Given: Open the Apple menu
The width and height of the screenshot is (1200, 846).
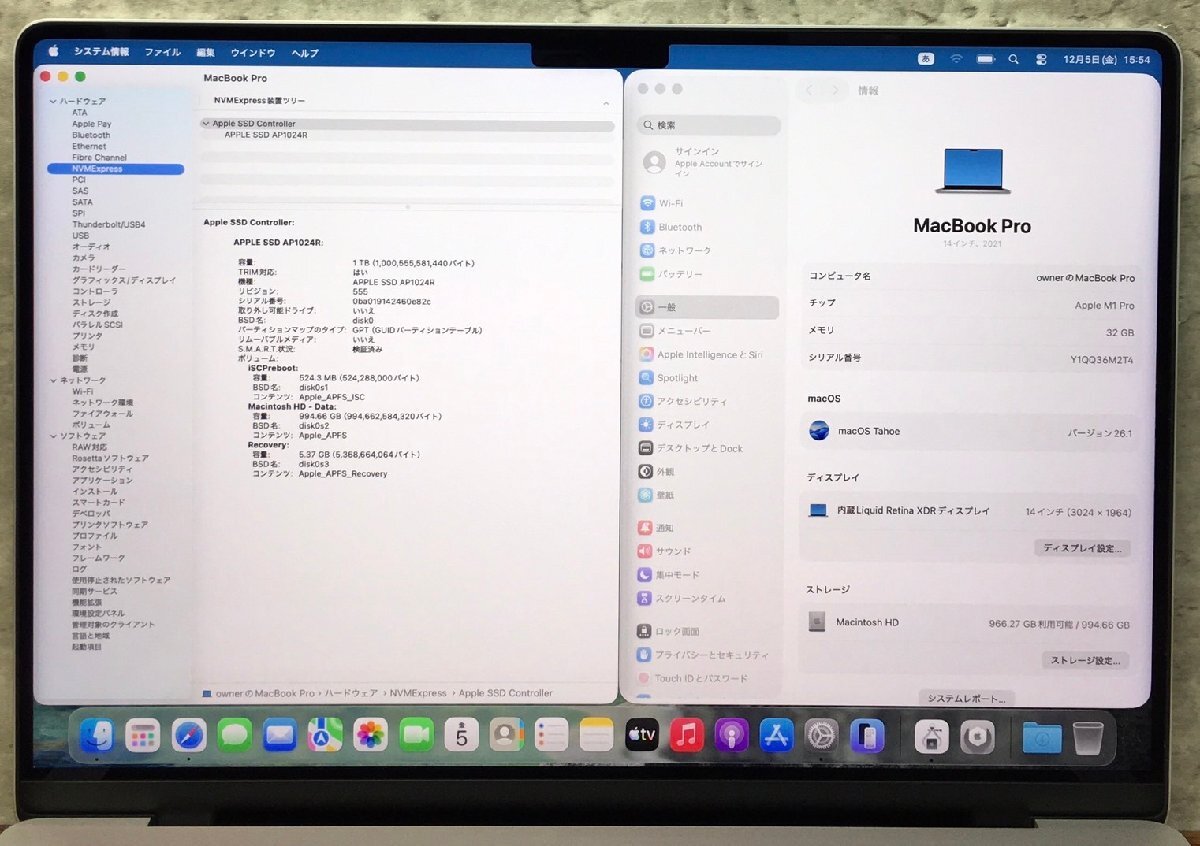Looking at the screenshot, I should click(x=53, y=52).
